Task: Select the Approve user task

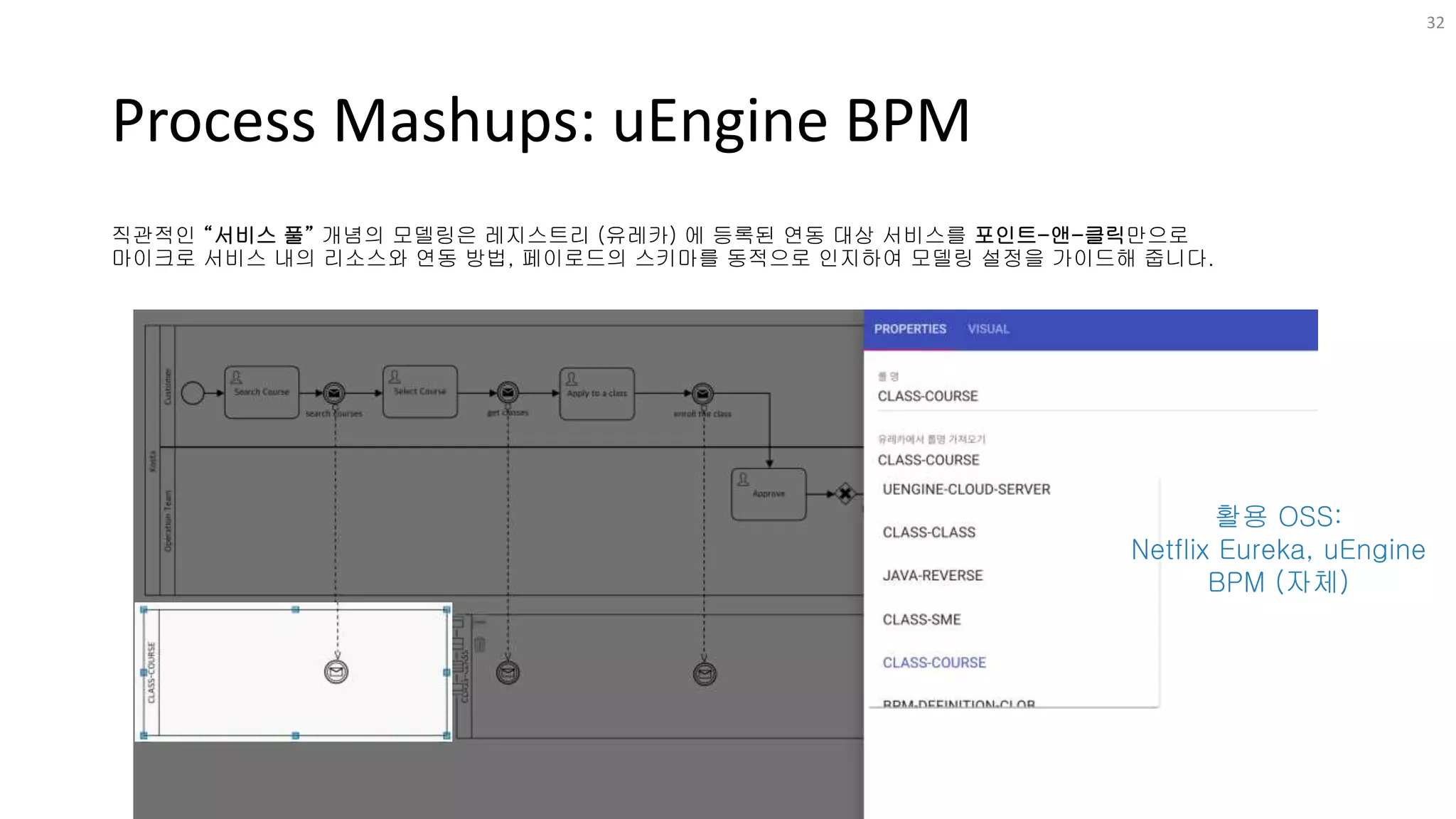Action: [769, 494]
